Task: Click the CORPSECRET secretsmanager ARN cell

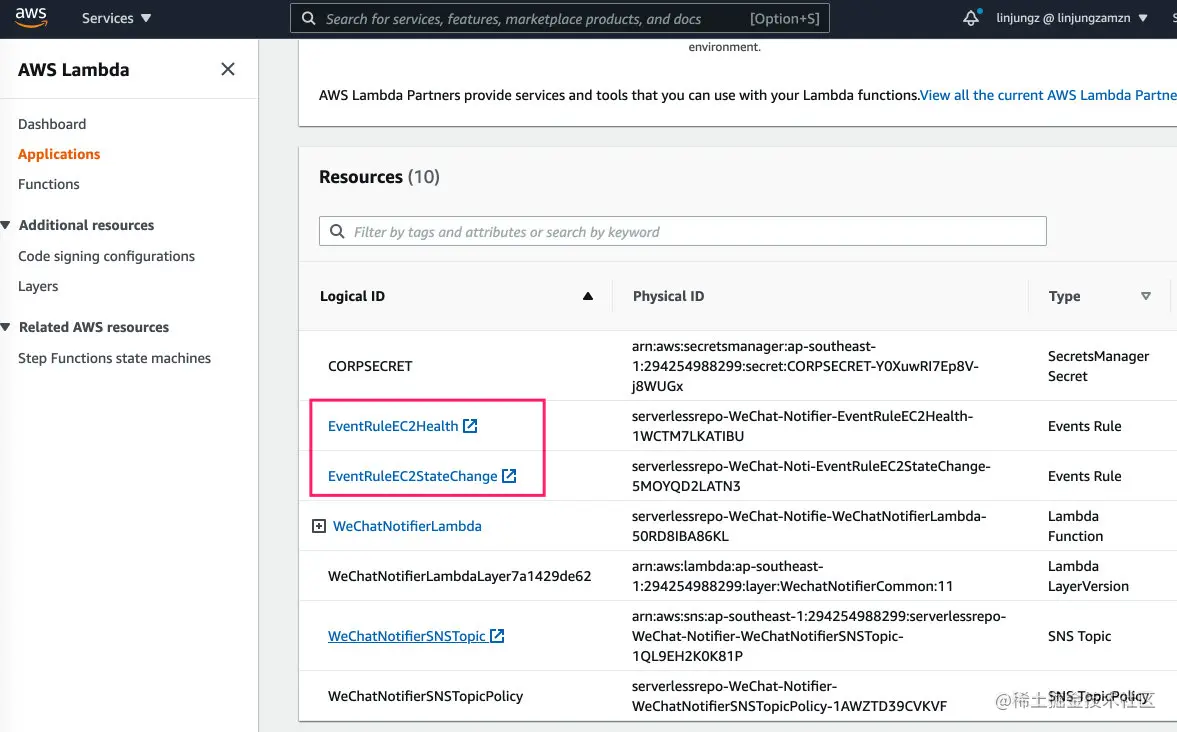Action: tap(805, 366)
